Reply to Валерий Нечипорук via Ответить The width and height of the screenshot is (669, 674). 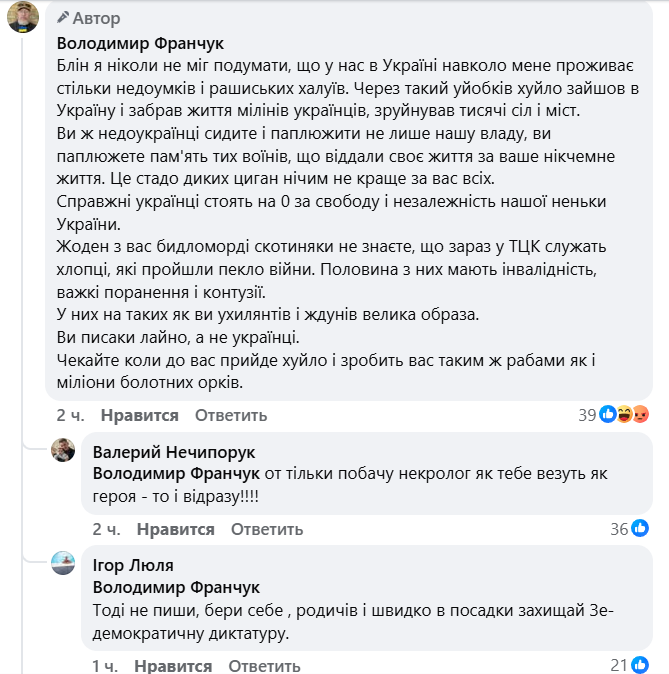coord(267,529)
